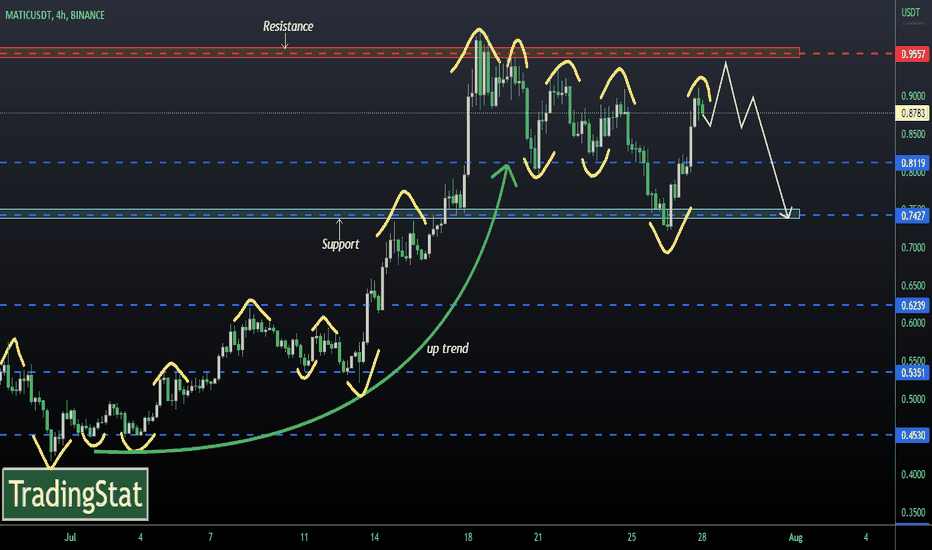Select the Support annotation text

coord(341,244)
